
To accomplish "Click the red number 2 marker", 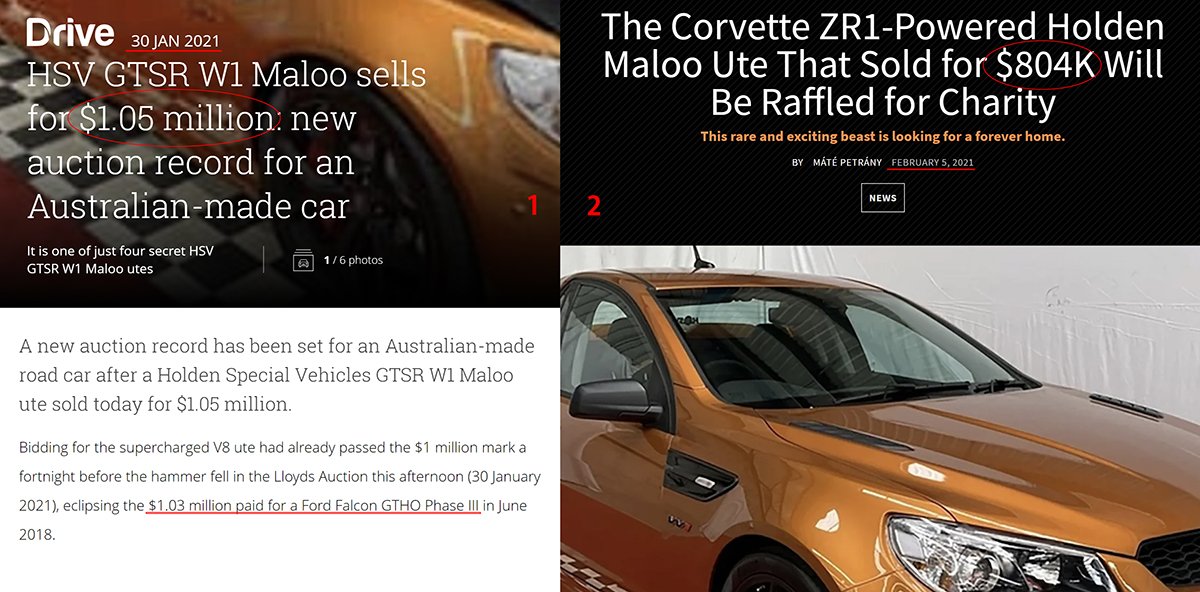I will 594,206.
